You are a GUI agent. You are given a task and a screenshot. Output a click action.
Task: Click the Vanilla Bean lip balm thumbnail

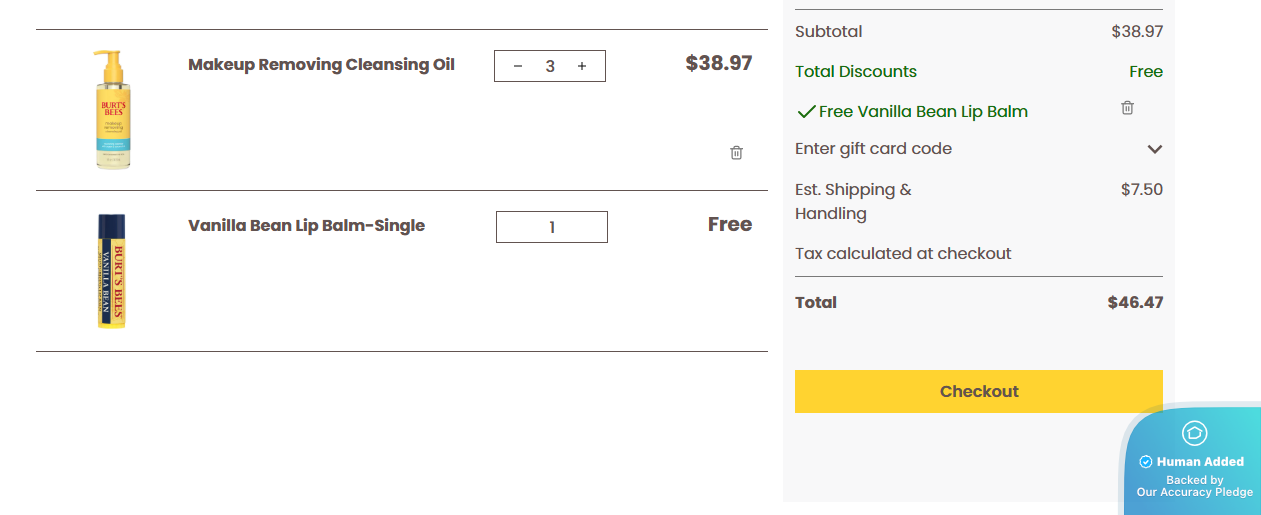pos(111,271)
